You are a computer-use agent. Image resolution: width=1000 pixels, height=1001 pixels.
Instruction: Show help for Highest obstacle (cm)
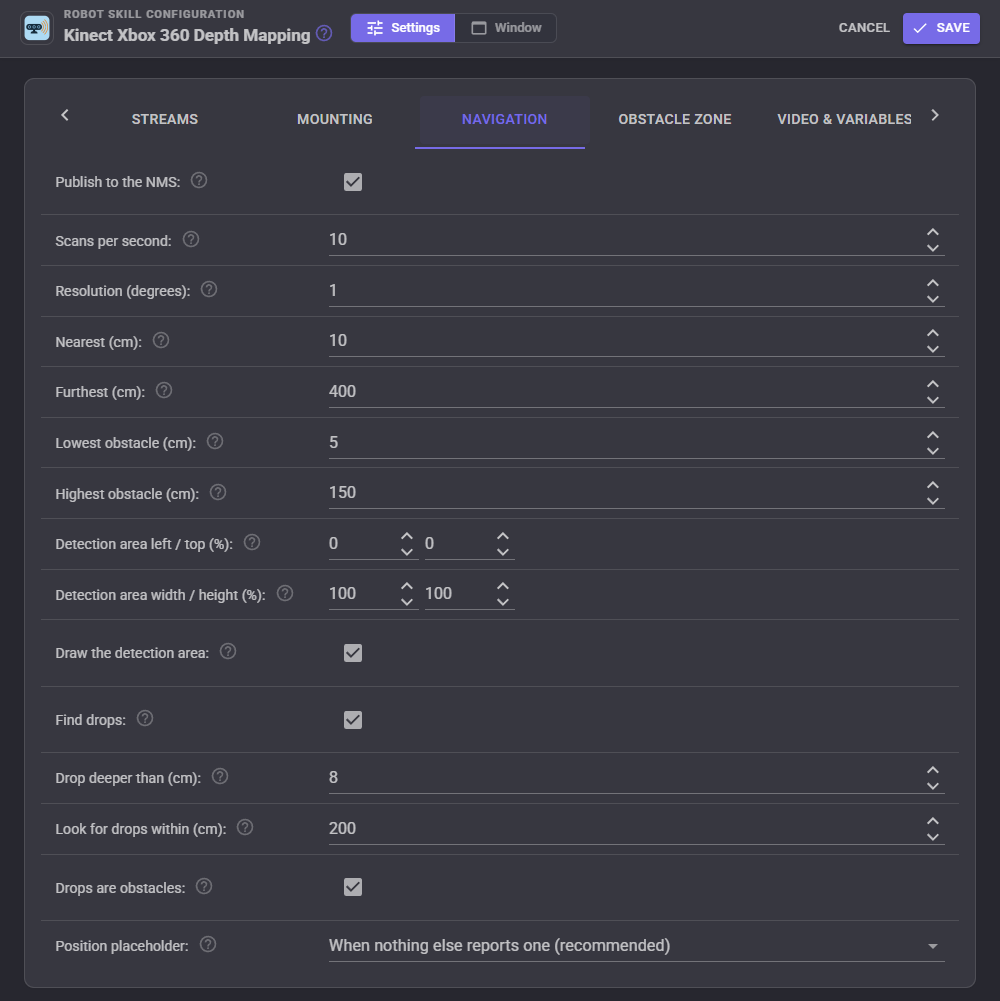[x=218, y=492]
